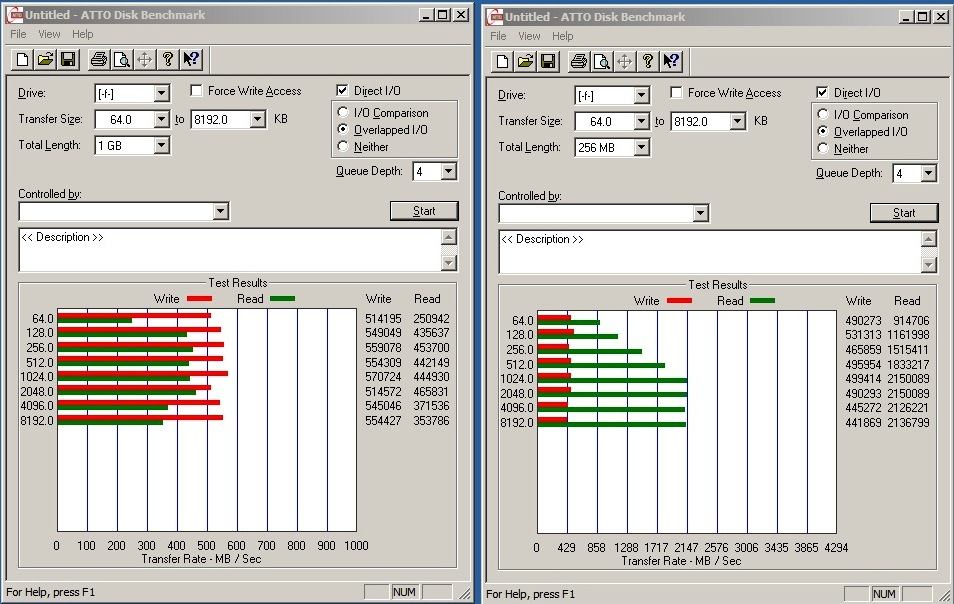Click the crosshair move icon in right window toolbar
The height and width of the screenshot is (604, 954).
625,61
